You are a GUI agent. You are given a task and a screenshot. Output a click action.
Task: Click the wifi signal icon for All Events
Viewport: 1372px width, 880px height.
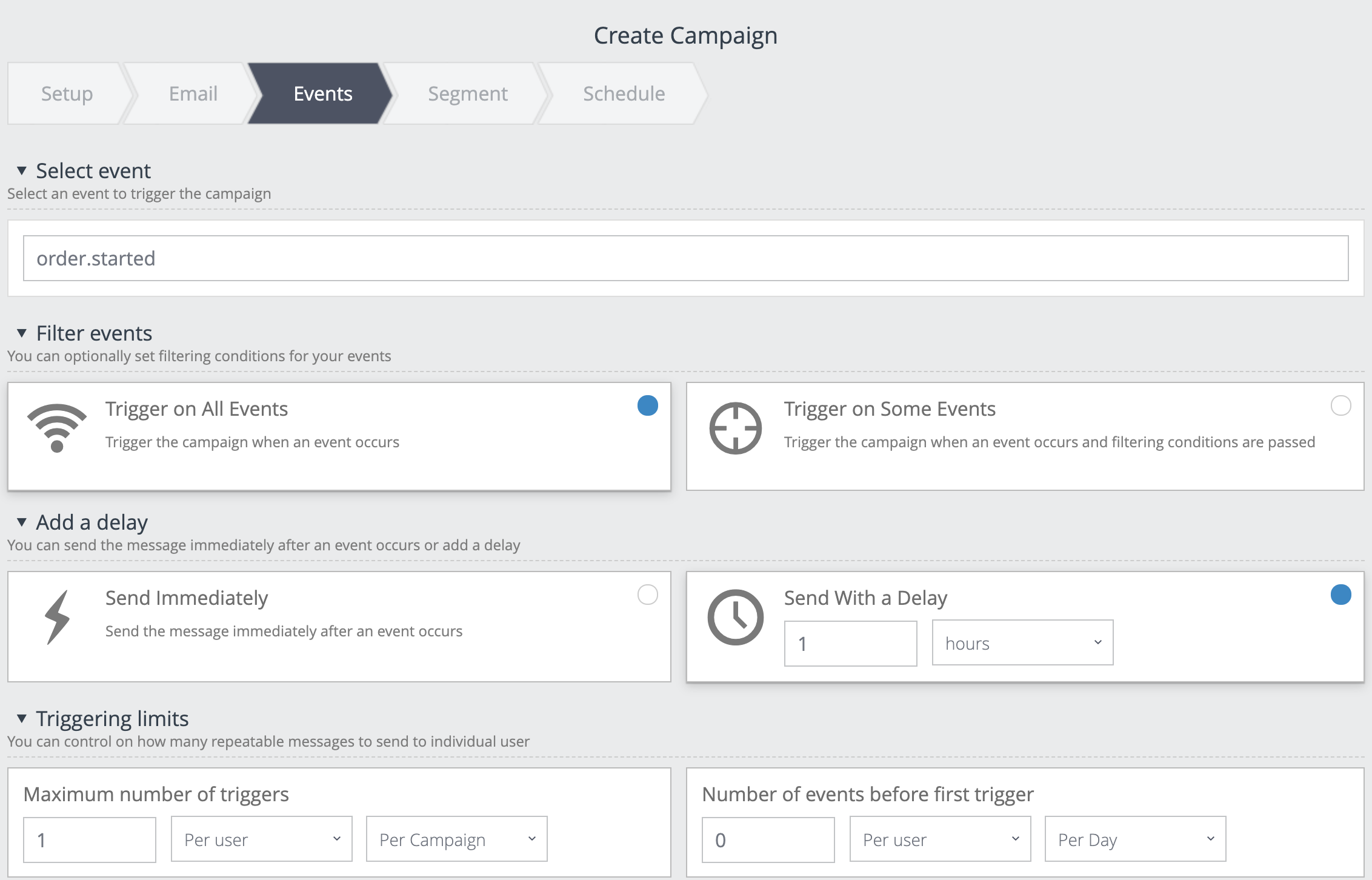[57, 428]
